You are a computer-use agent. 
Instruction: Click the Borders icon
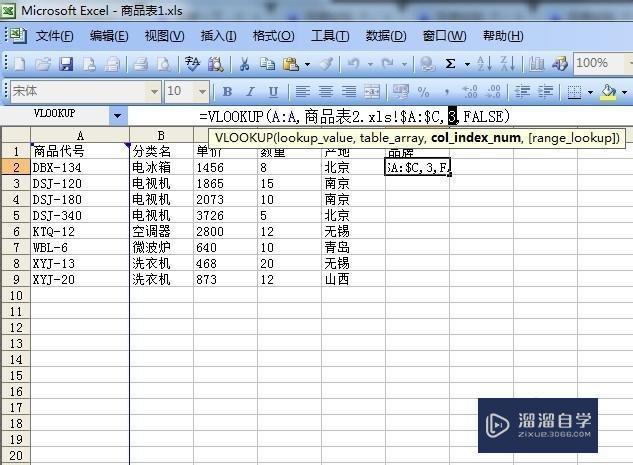click(x=574, y=92)
